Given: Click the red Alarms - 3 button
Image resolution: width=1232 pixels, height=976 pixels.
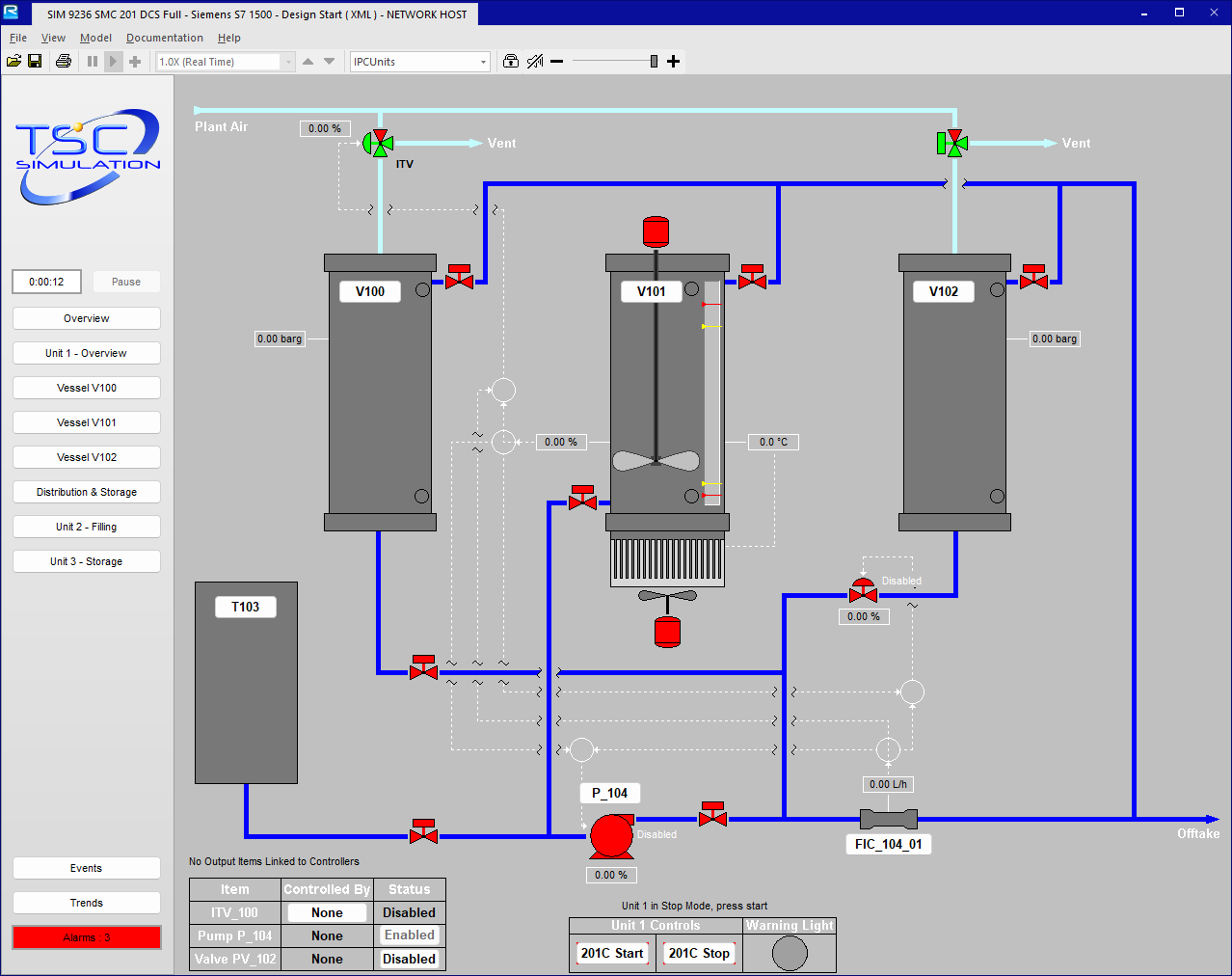Looking at the screenshot, I should pyautogui.click(x=87, y=937).
